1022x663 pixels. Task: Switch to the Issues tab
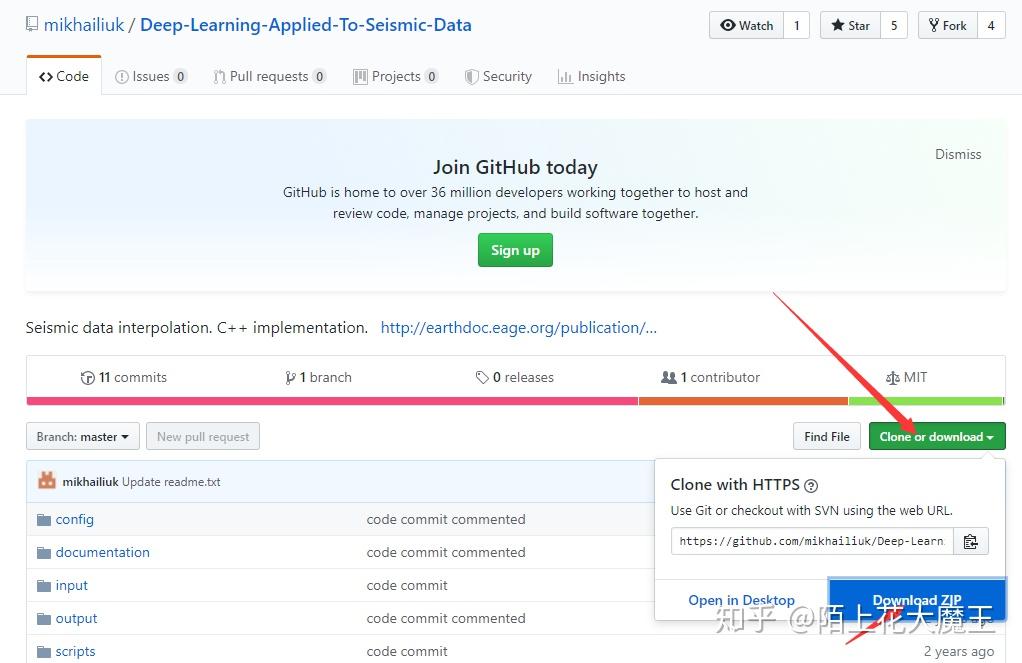point(150,75)
